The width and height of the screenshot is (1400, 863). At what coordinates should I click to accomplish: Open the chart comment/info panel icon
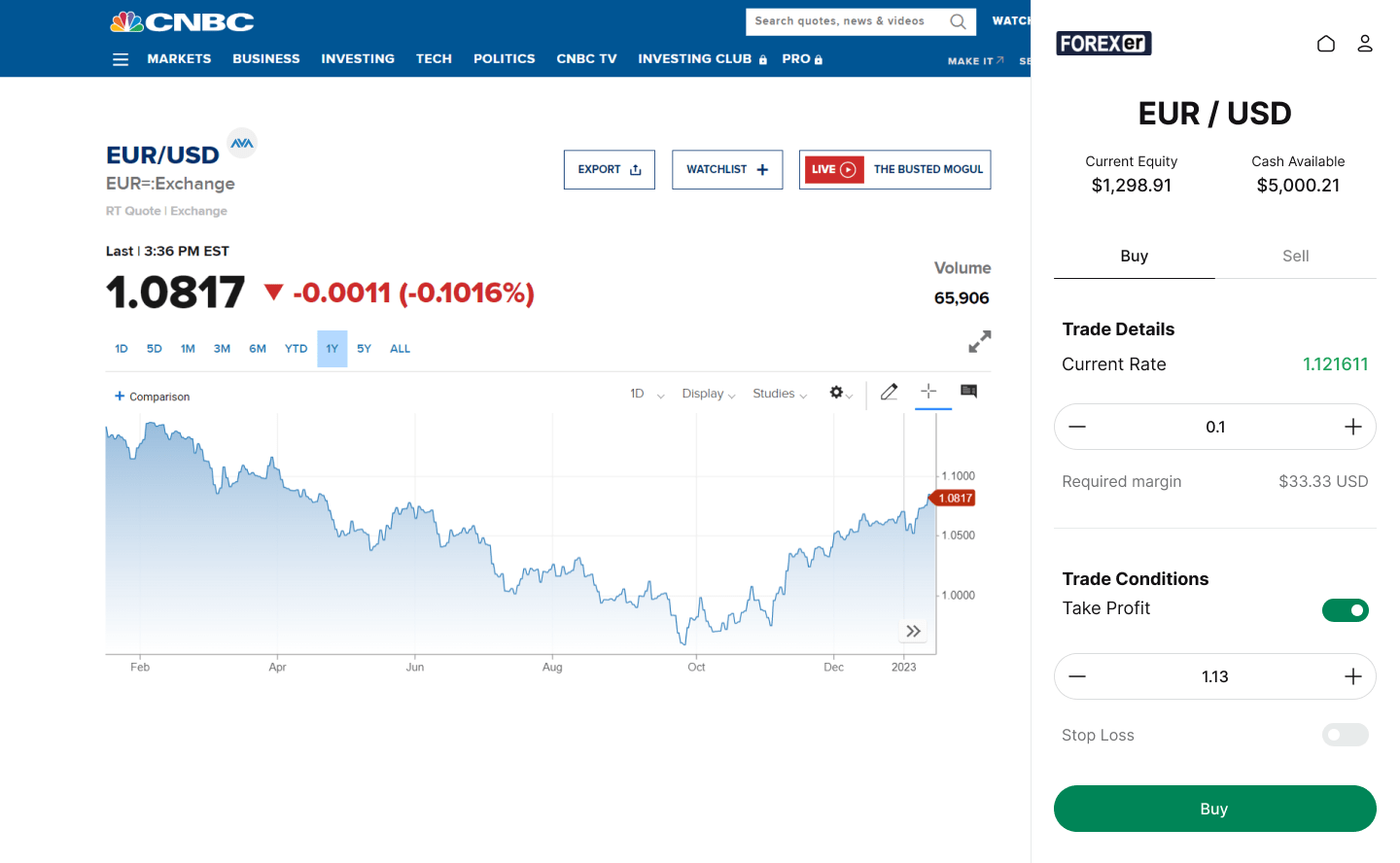coord(968,391)
